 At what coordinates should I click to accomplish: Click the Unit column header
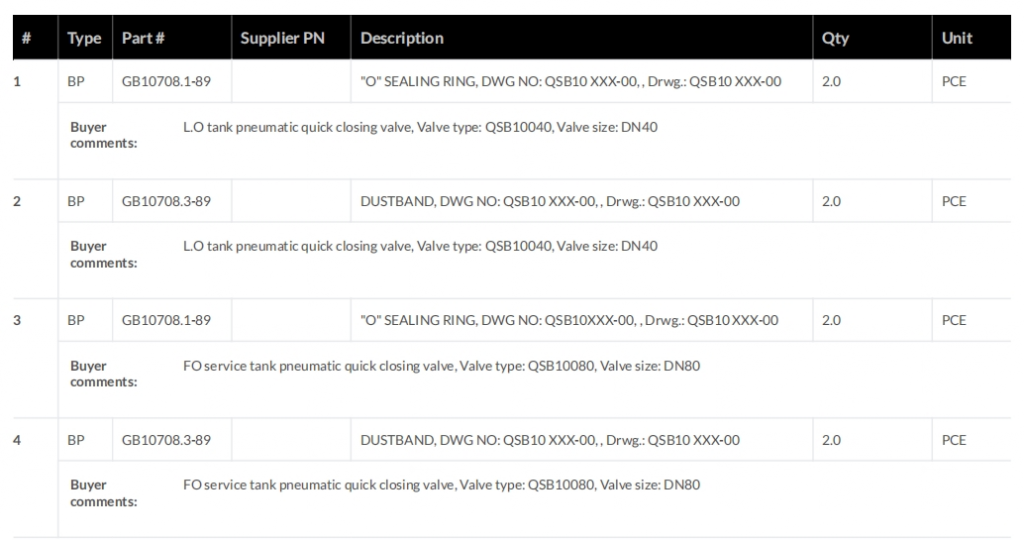957,39
